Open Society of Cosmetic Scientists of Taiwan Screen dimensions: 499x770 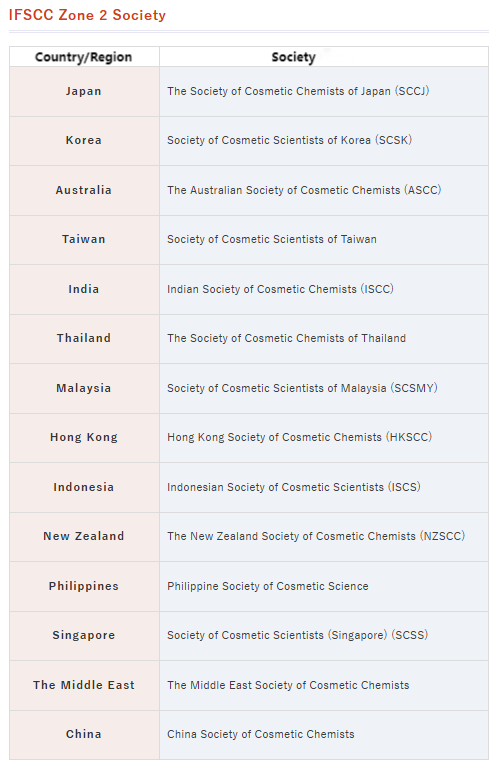tap(272, 240)
